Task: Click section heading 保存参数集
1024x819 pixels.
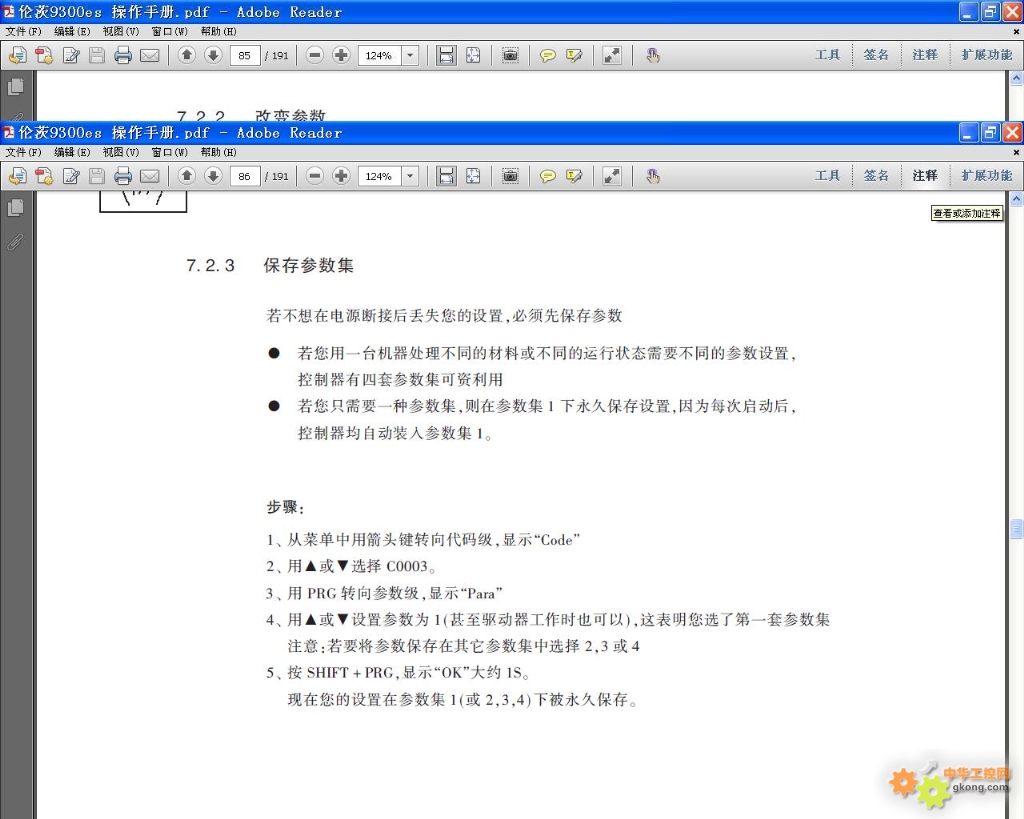Action: click(x=309, y=265)
